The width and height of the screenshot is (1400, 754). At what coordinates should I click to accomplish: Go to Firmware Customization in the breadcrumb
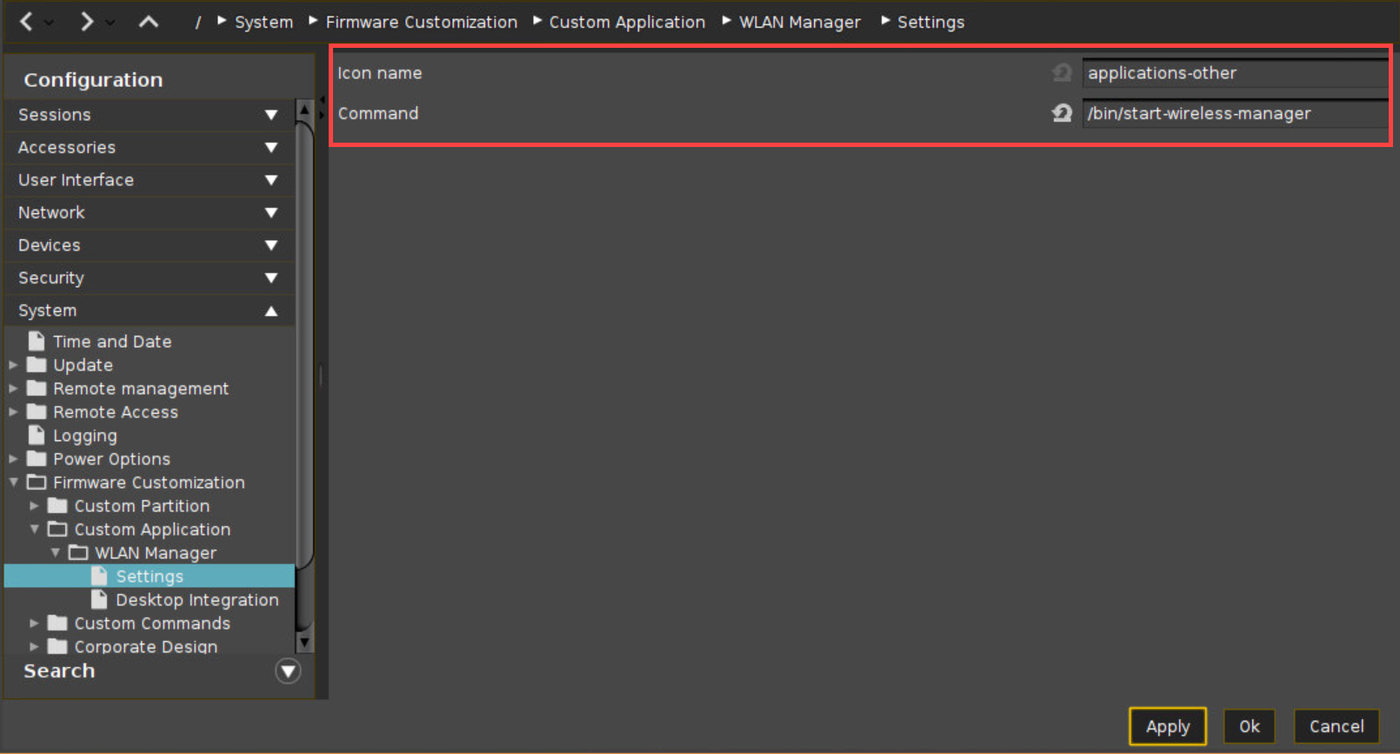[421, 22]
